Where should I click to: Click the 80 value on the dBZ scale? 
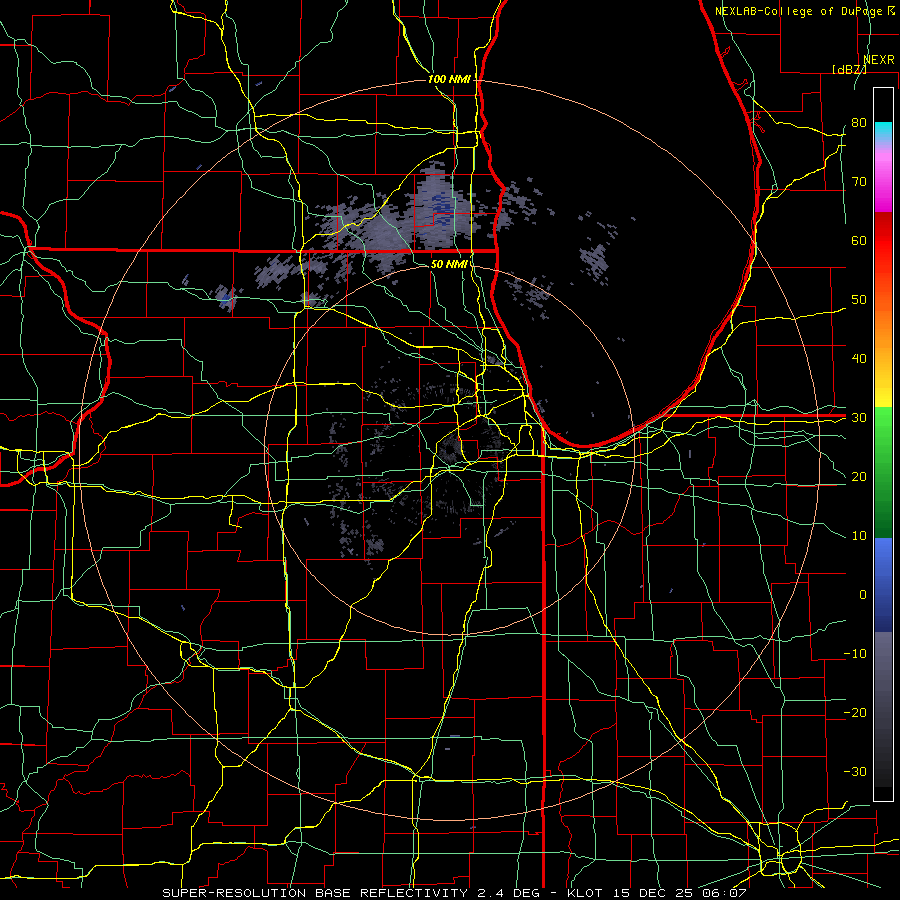[859, 122]
